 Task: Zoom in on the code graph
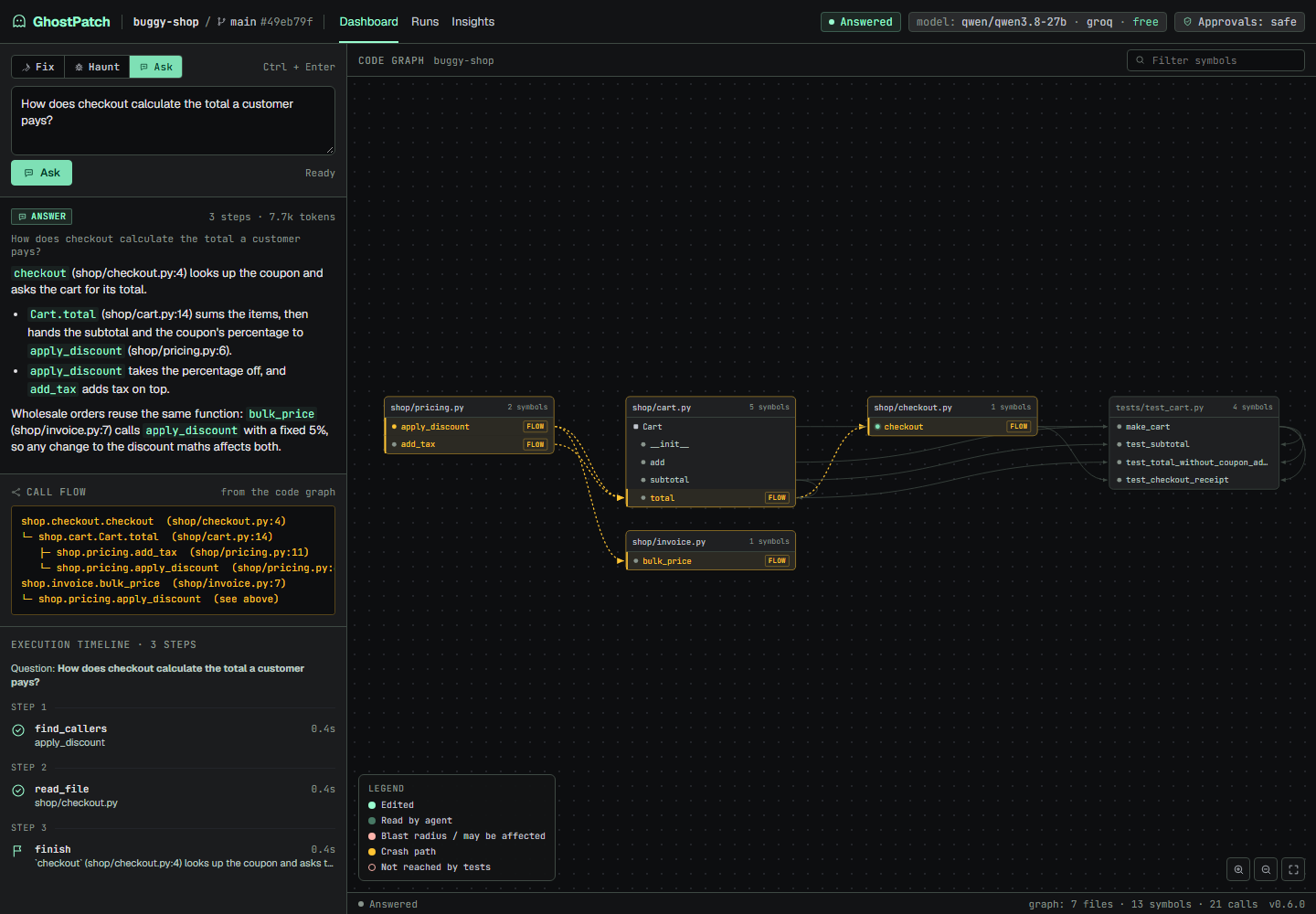pyautogui.click(x=1238, y=869)
